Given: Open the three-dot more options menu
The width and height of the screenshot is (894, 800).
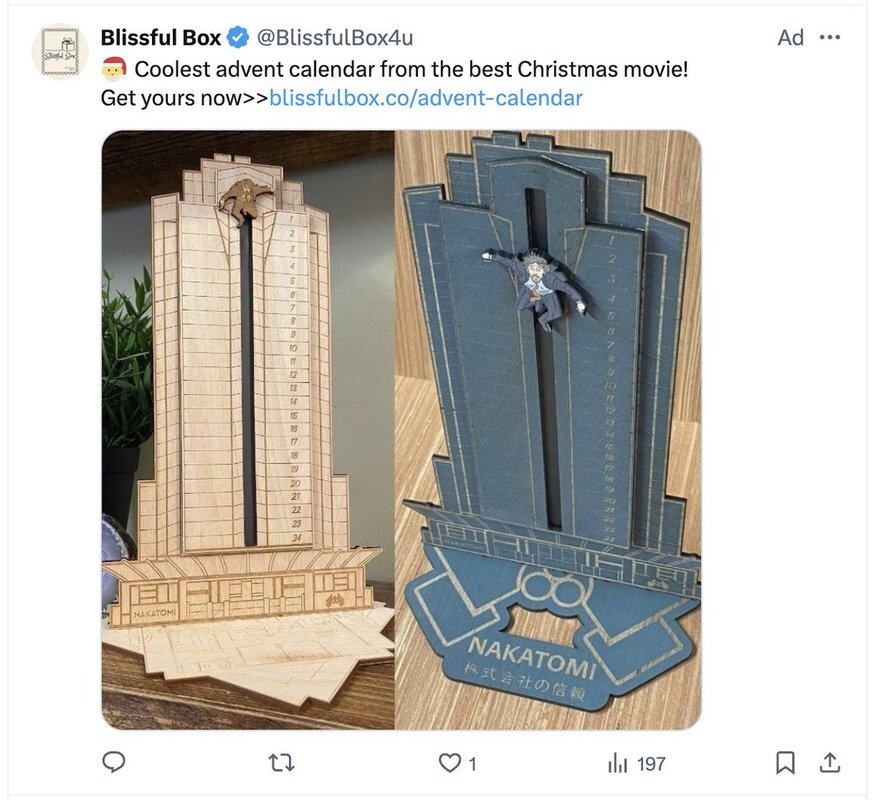Looking at the screenshot, I should coord(830,38).
